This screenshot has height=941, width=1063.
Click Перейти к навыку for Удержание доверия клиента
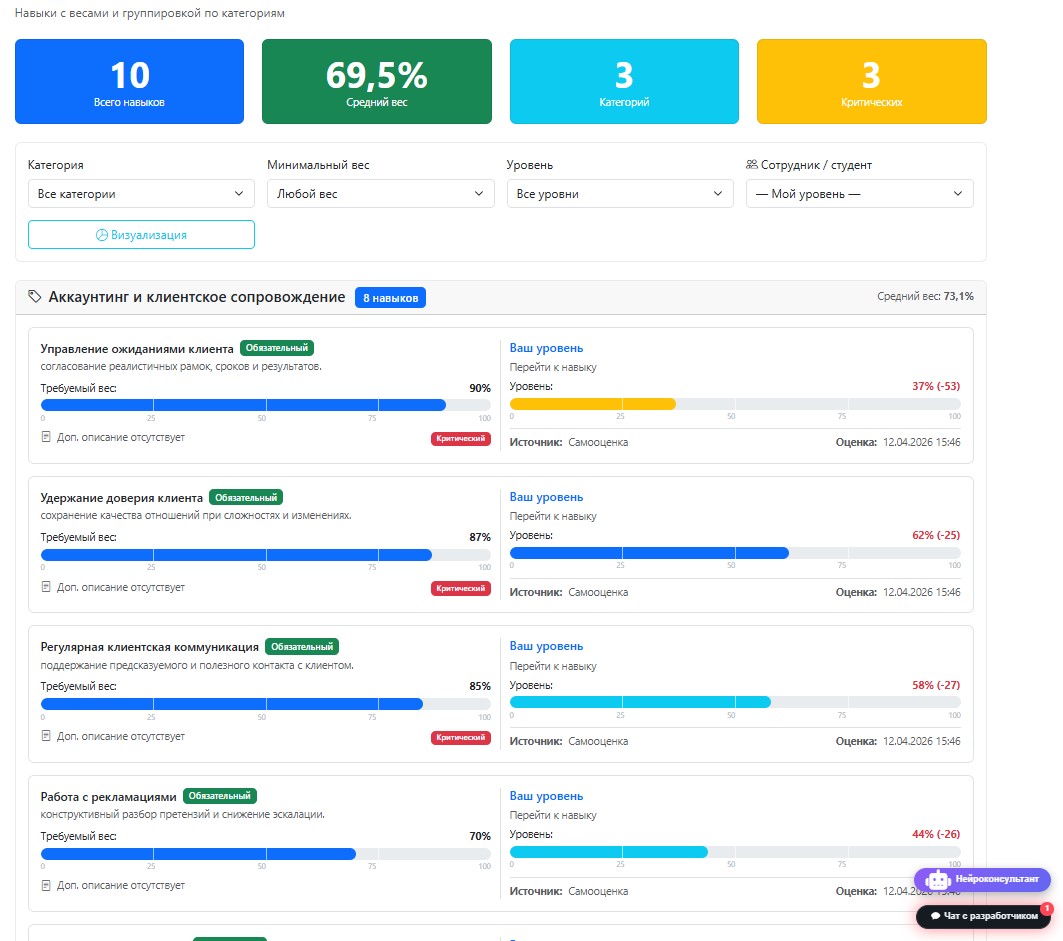pos(553,516)
